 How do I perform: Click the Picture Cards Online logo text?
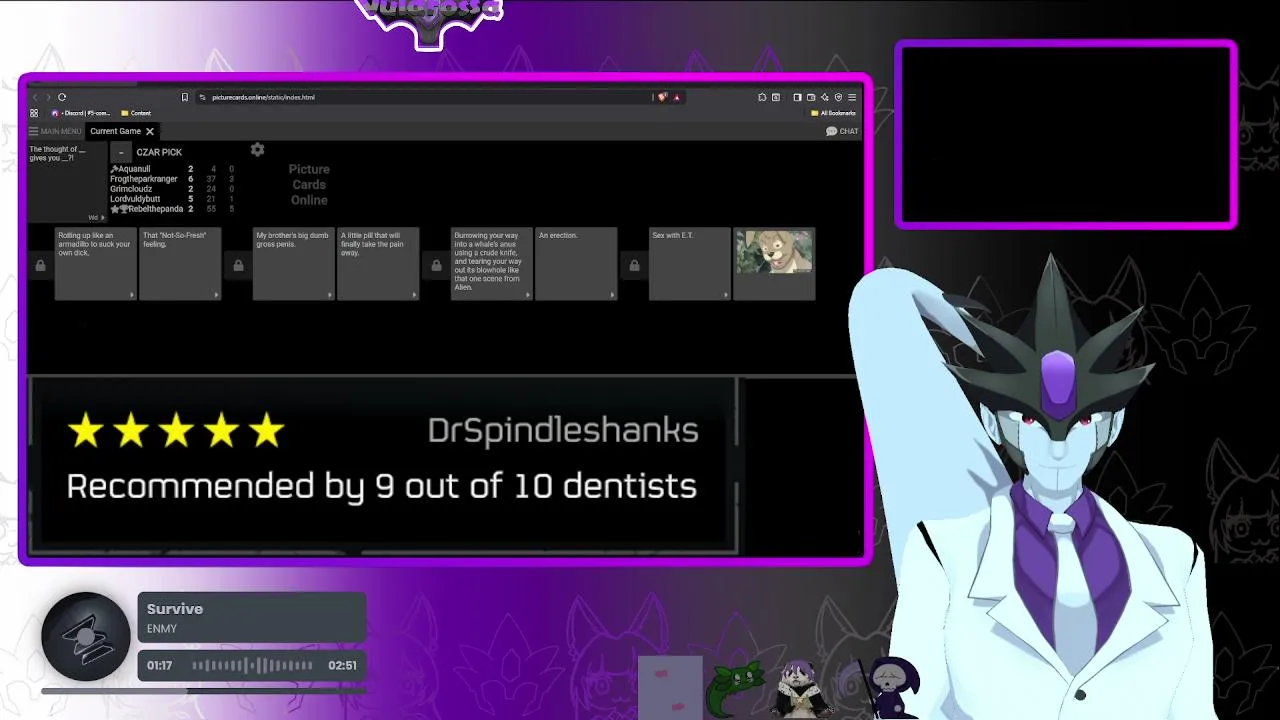tap(309, 185)
